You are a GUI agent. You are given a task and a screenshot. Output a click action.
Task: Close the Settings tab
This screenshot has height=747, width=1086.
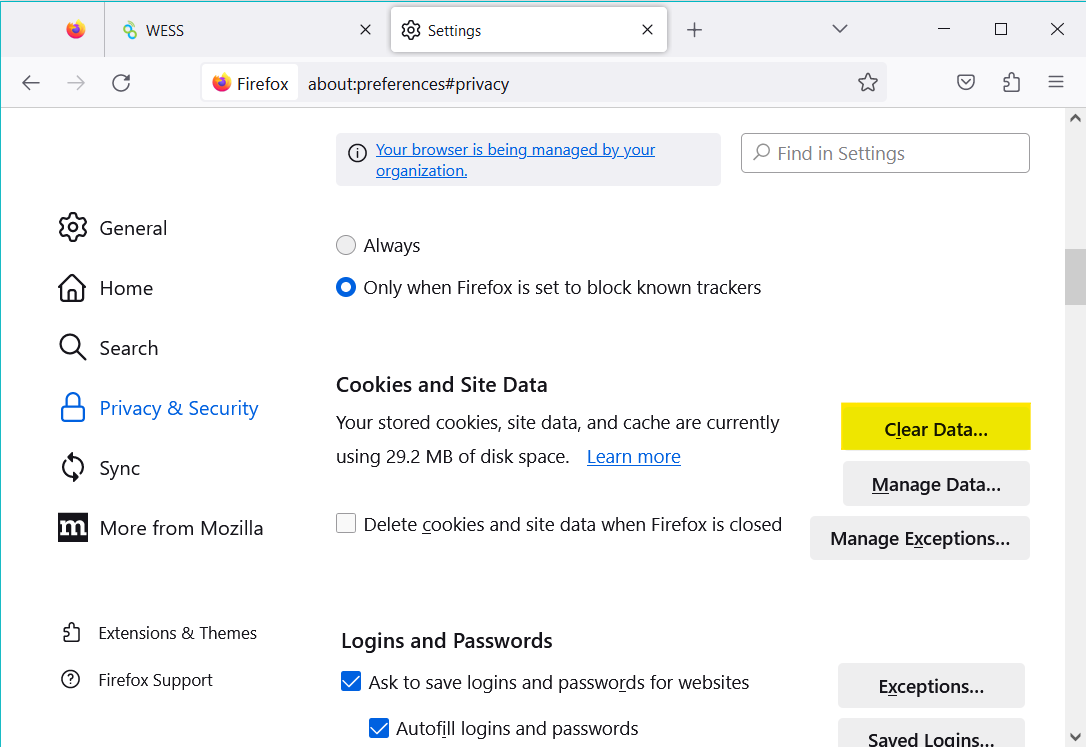click(647, 30)
